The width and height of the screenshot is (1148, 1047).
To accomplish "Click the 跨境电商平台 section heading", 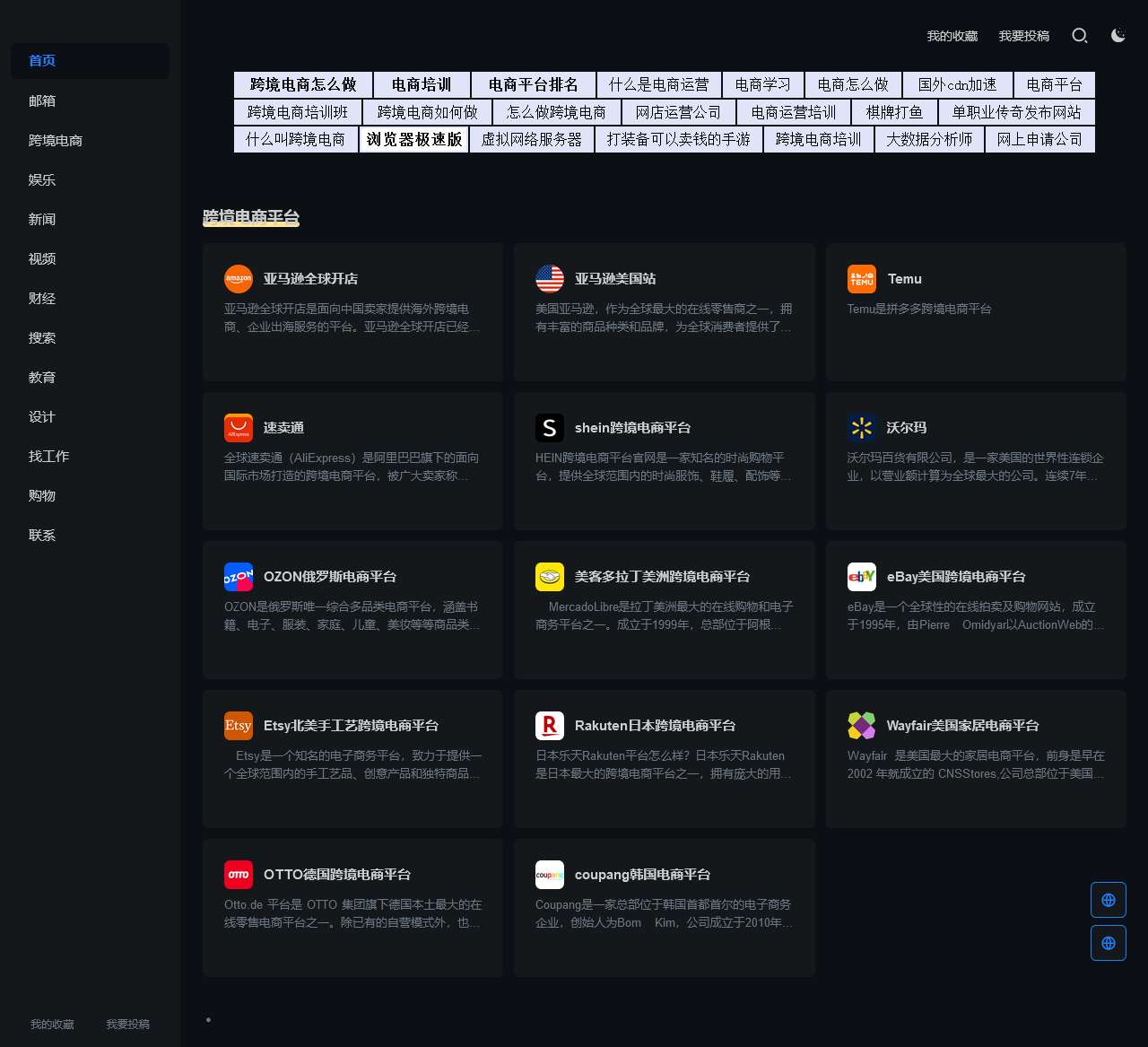I will click(x=251, y=217).
